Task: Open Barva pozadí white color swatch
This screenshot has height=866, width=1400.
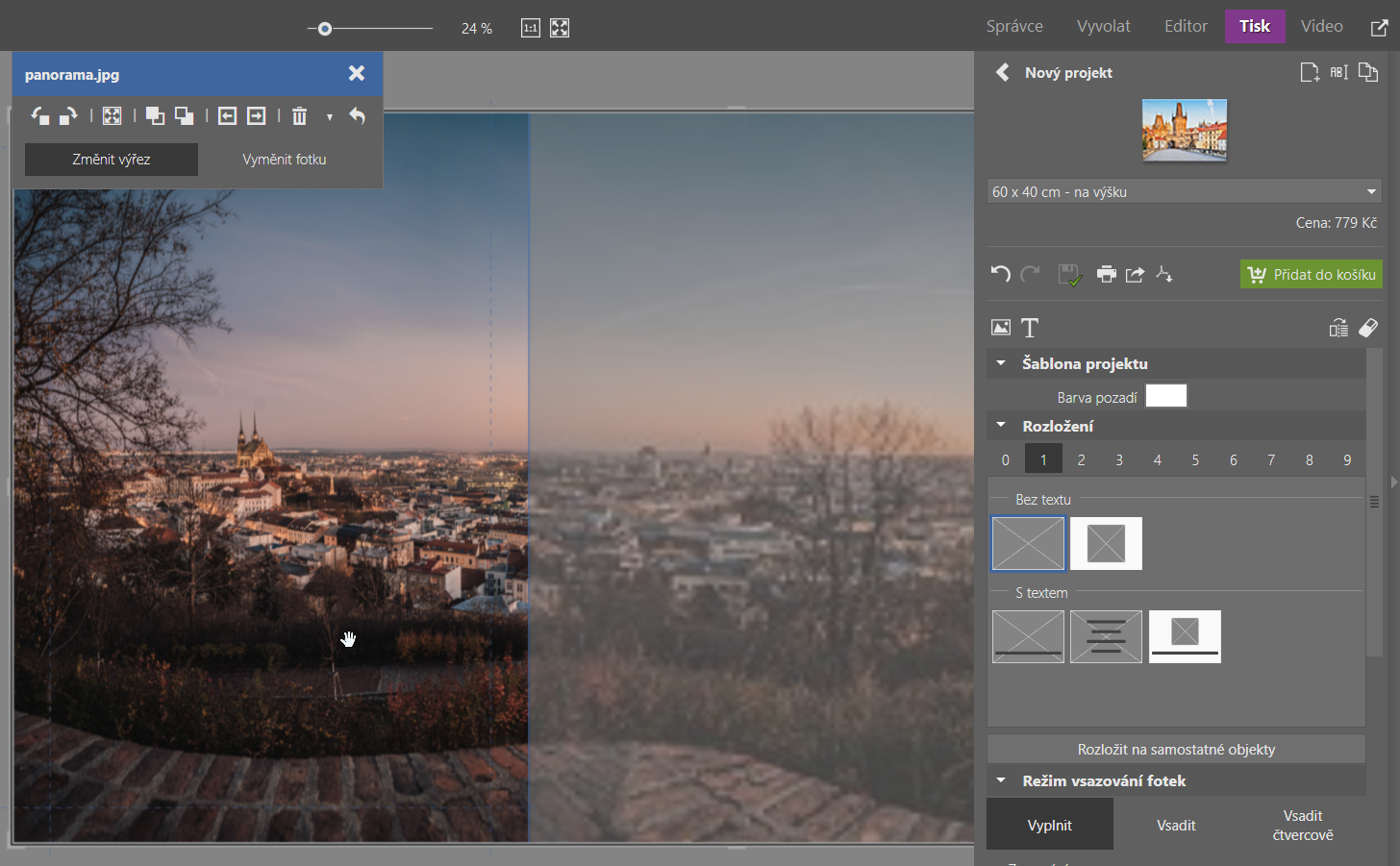Action: coord(1166,396)
